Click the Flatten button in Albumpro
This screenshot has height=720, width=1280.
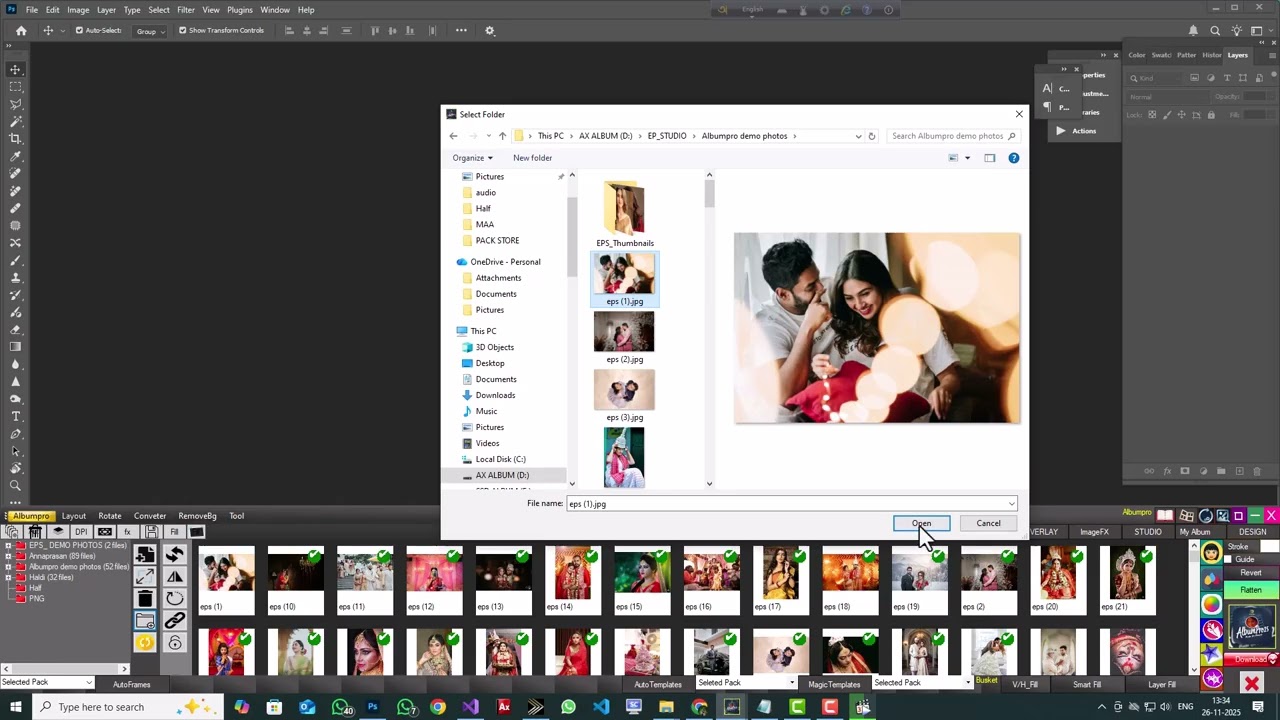point(1251,590)
